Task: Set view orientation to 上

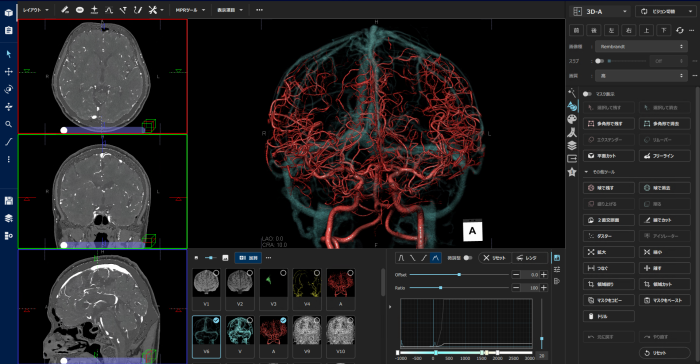Action: tap(646, 30)
